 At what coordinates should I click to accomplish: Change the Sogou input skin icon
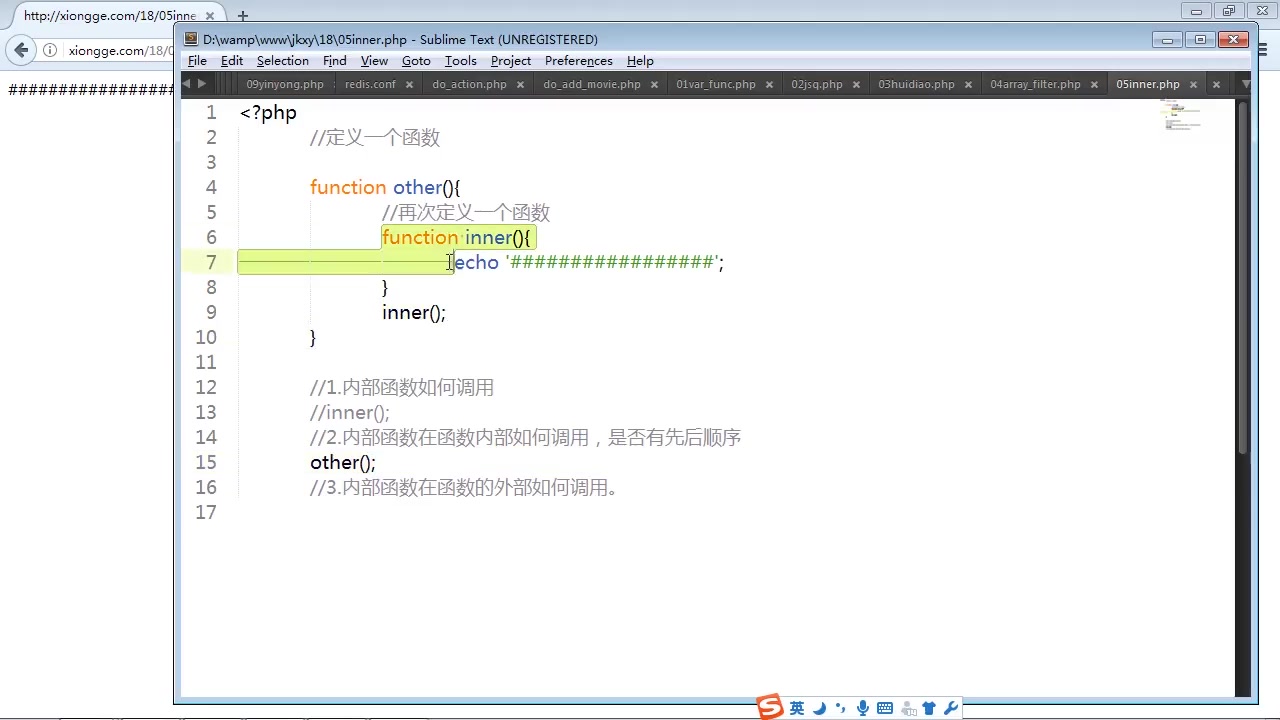tap(928, 707)
